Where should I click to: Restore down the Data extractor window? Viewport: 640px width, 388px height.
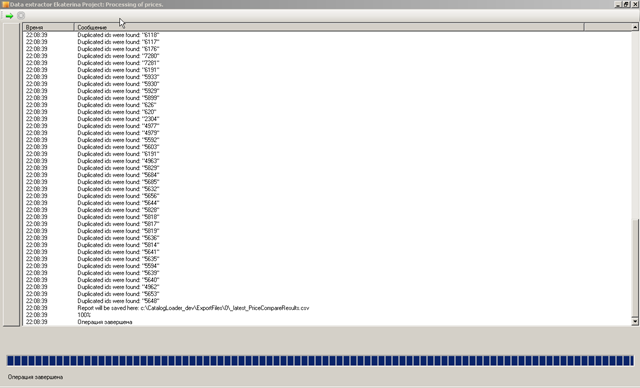pyautogui.click(x=626, y=4)
